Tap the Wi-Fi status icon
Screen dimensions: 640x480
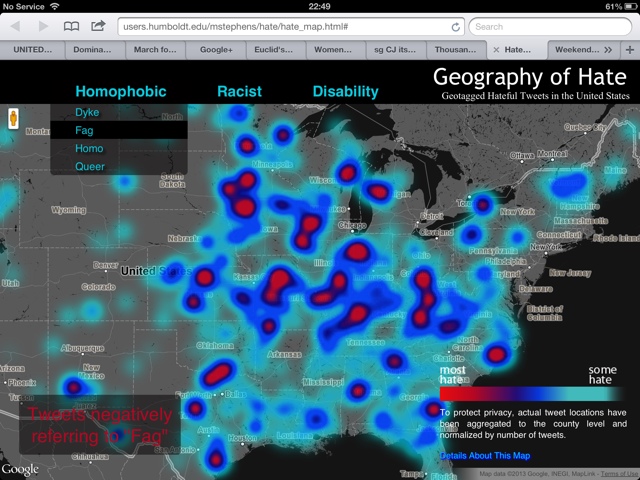(54, 6)
